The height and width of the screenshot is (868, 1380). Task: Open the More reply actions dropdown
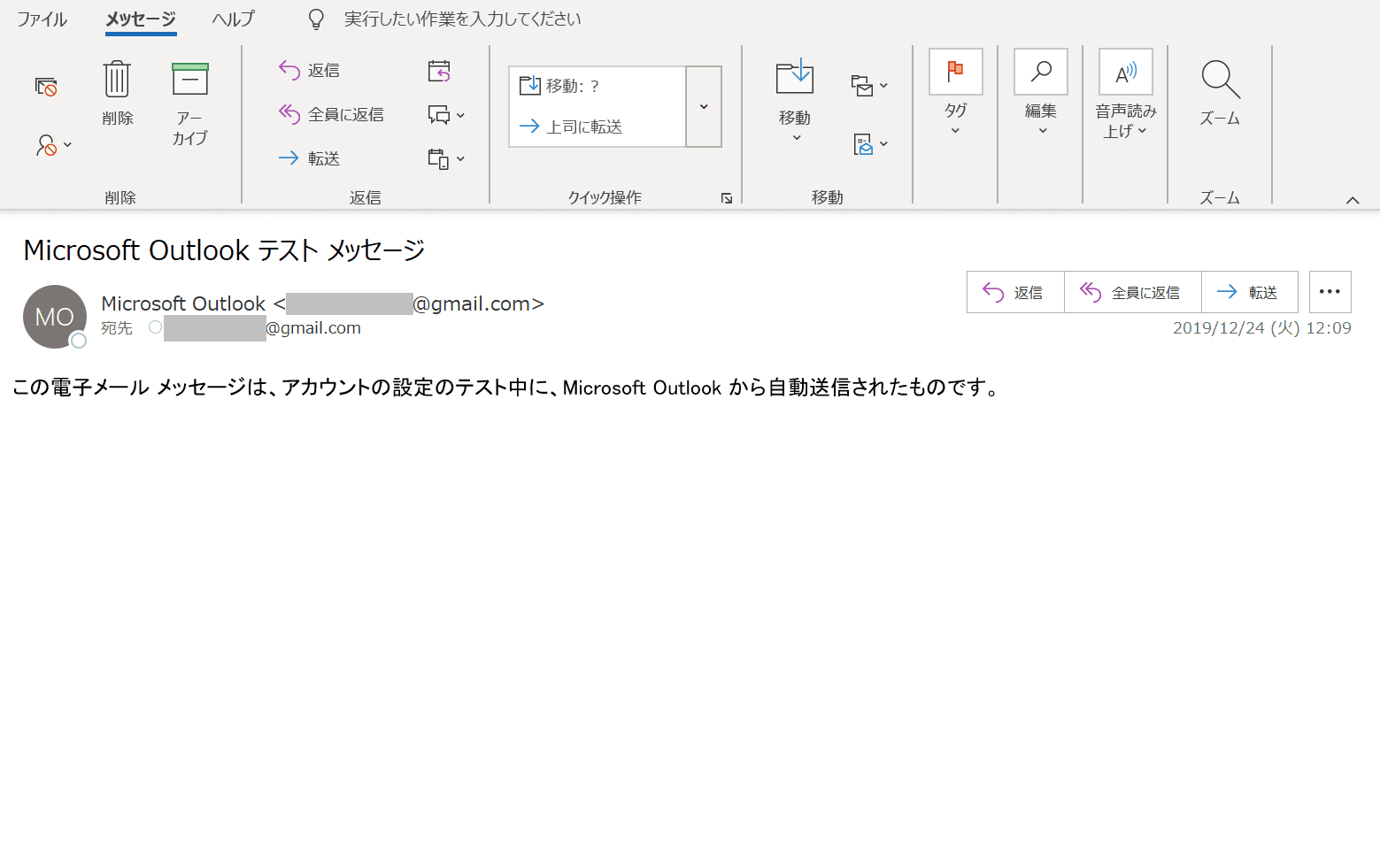click(446, 159)
